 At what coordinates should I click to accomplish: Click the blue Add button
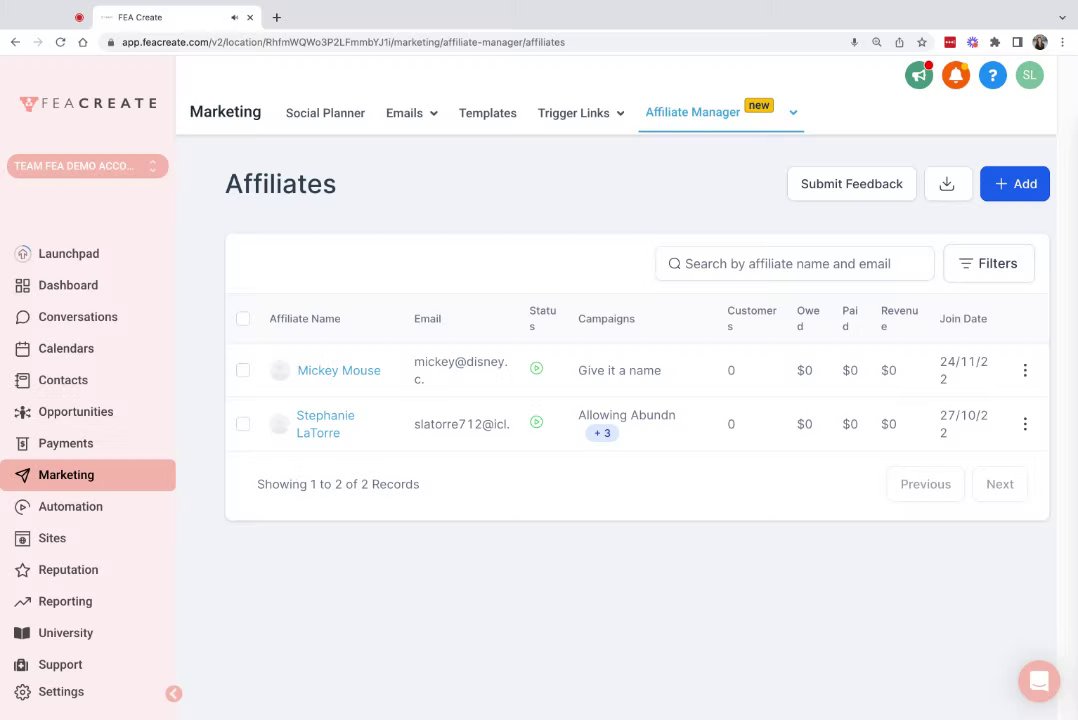click(1014, 184)
